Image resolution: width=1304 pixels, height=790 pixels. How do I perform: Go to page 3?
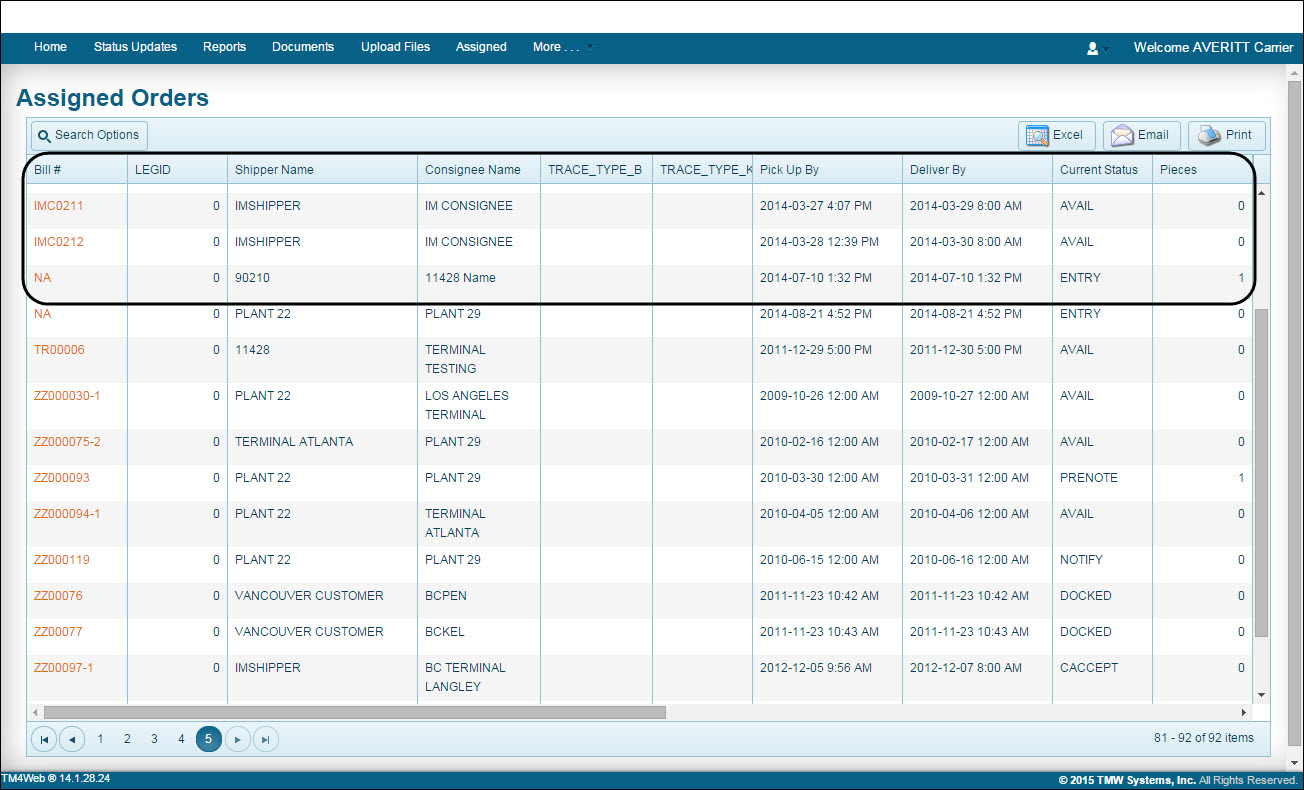(154, 739)
